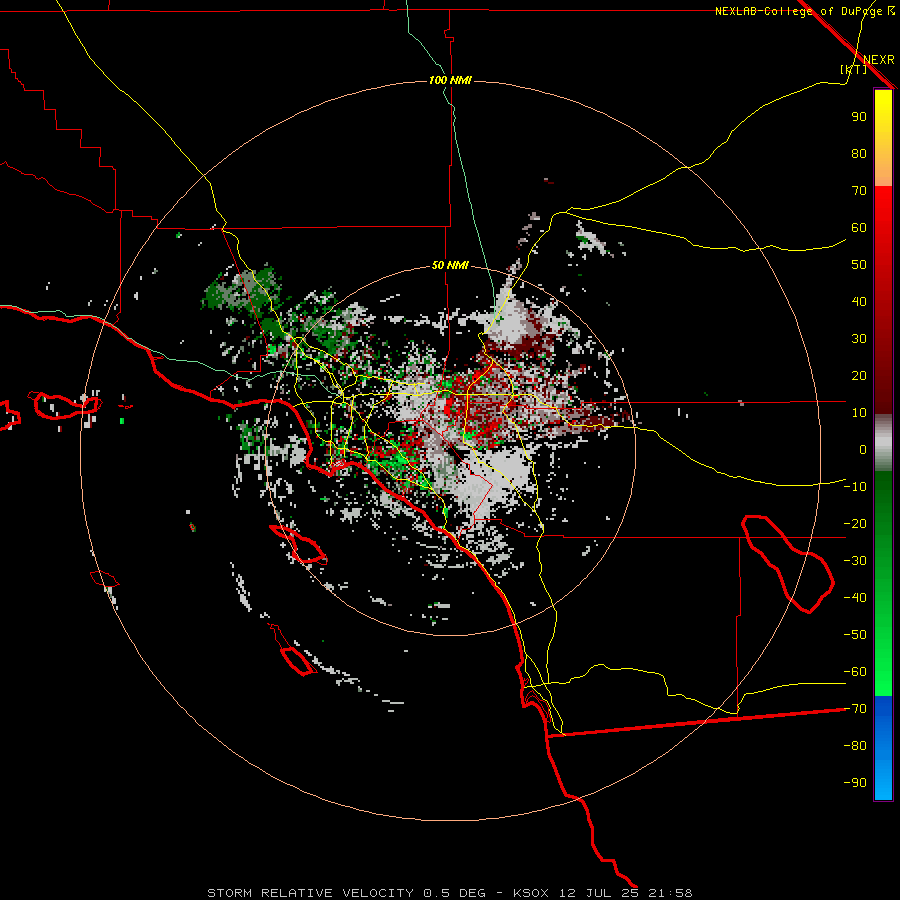
Task: Click the -90 scale value
Action: click(855, 783)
